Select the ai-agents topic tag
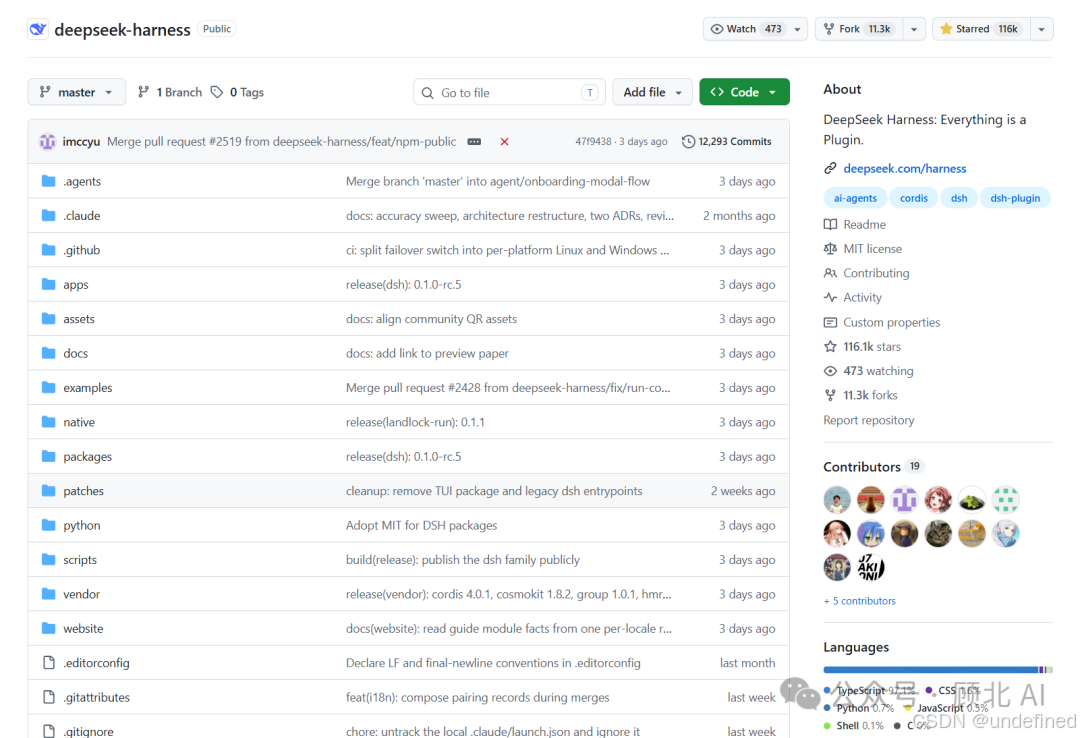The height and width of the screenshot is (738, 1080). 855,198
